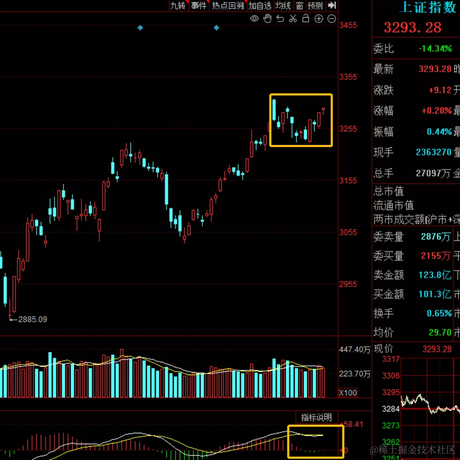460x460 pixels.
Task: Click the second blue diamond event marker
Action: point(216,28)
